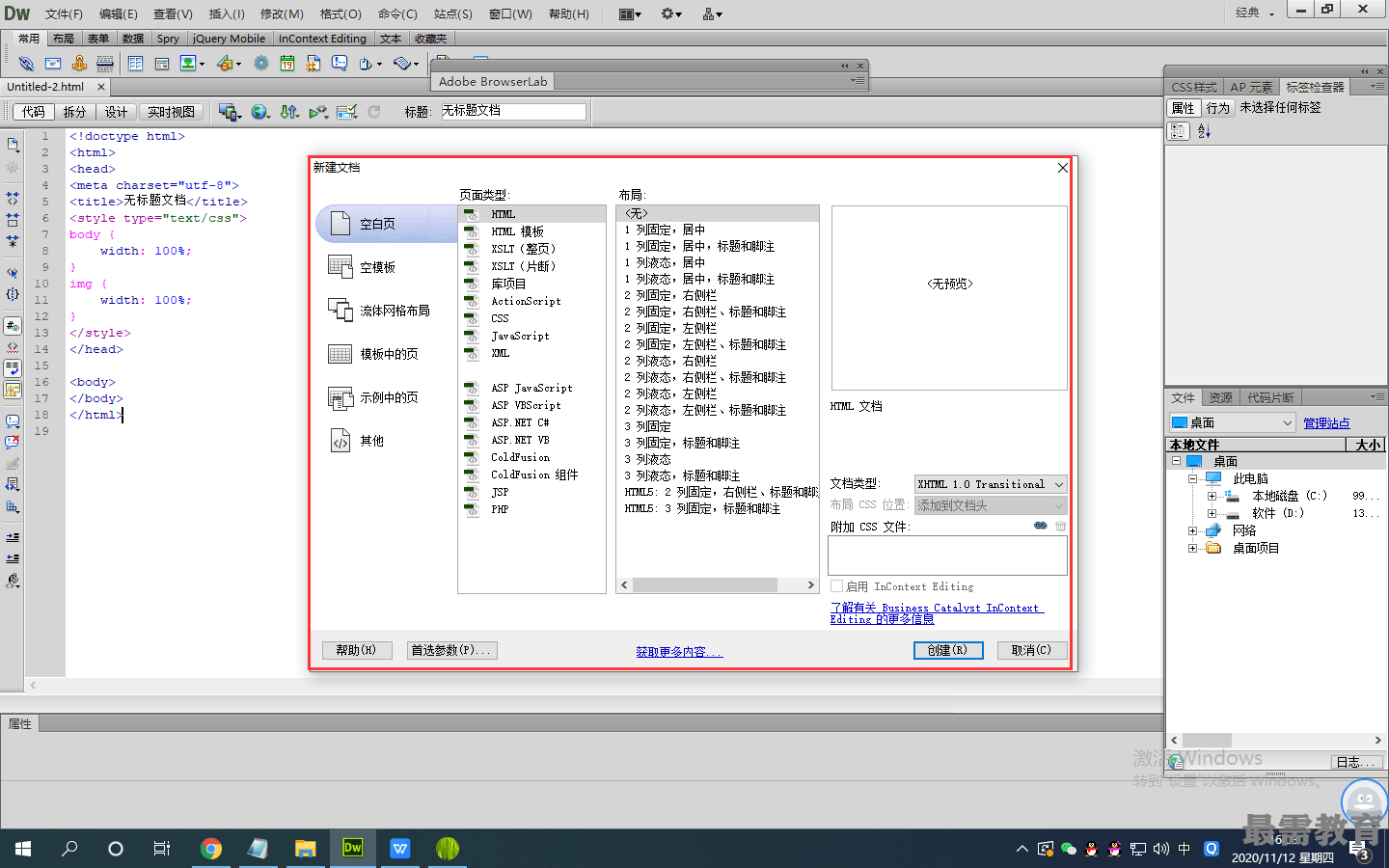The height and width of the screenshot is (868, 1389).
Task: Collapse the 桌面 tree node
Action: [1176, 461]
